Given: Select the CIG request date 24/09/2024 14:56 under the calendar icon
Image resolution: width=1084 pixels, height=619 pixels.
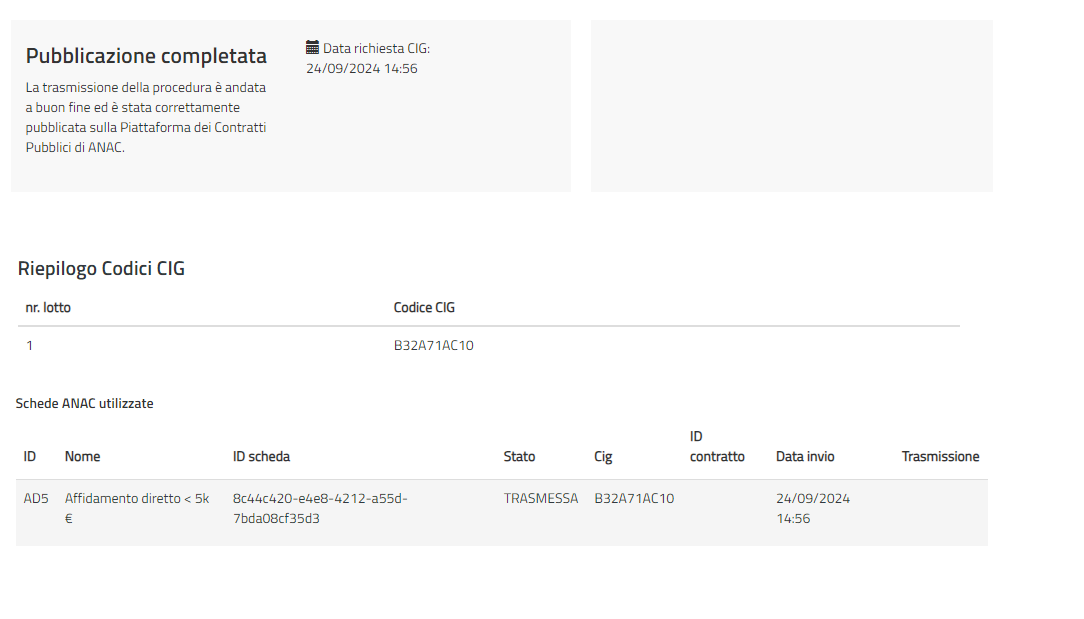Looking at the screenshot, I should (x=361, y=68).
